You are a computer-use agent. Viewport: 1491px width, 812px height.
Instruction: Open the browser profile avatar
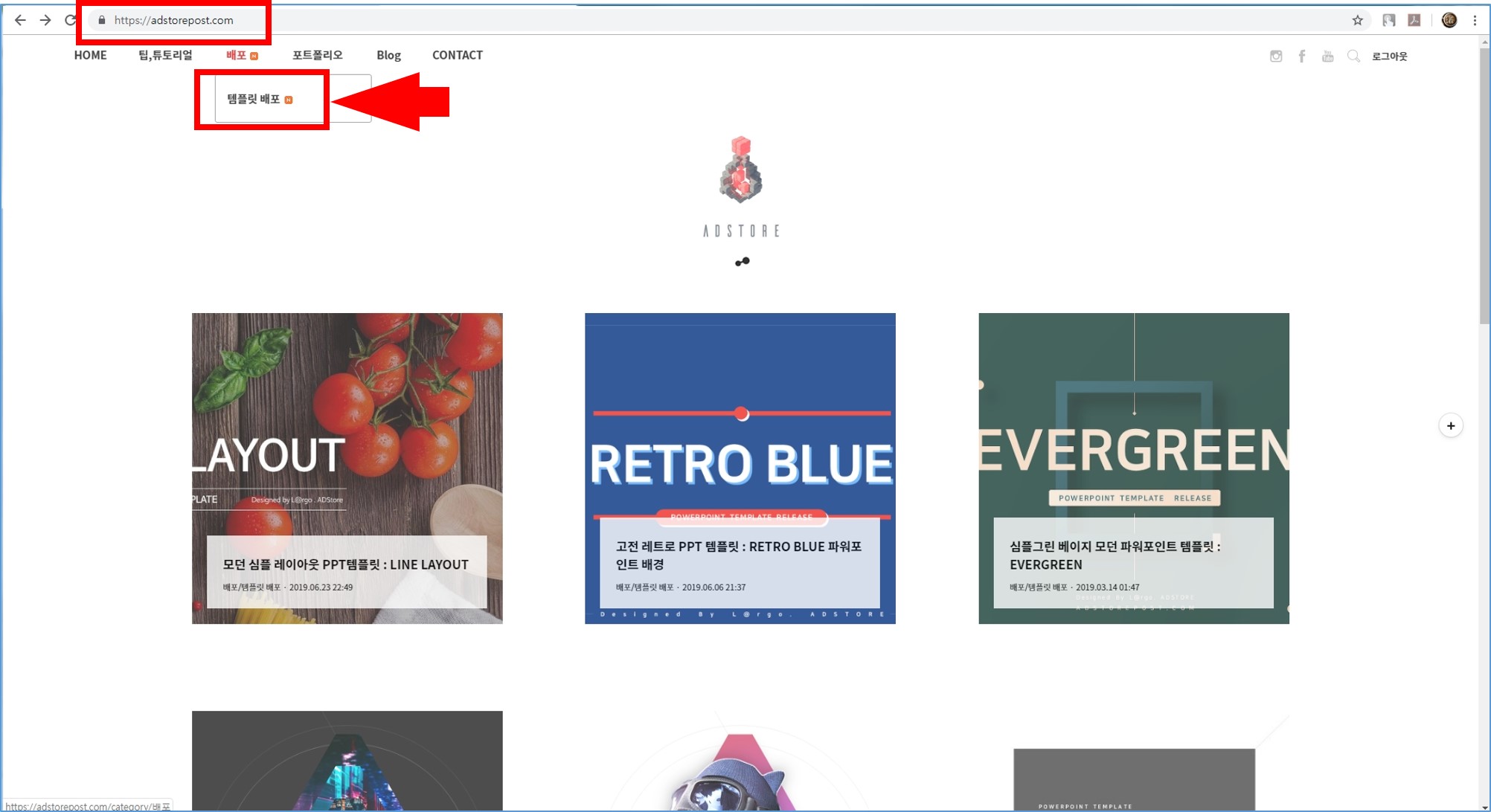(1449, 20)
